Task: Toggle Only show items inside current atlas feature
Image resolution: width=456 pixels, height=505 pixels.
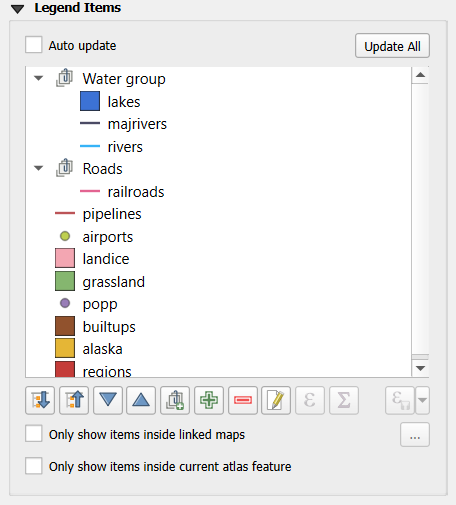Action: 34,465
